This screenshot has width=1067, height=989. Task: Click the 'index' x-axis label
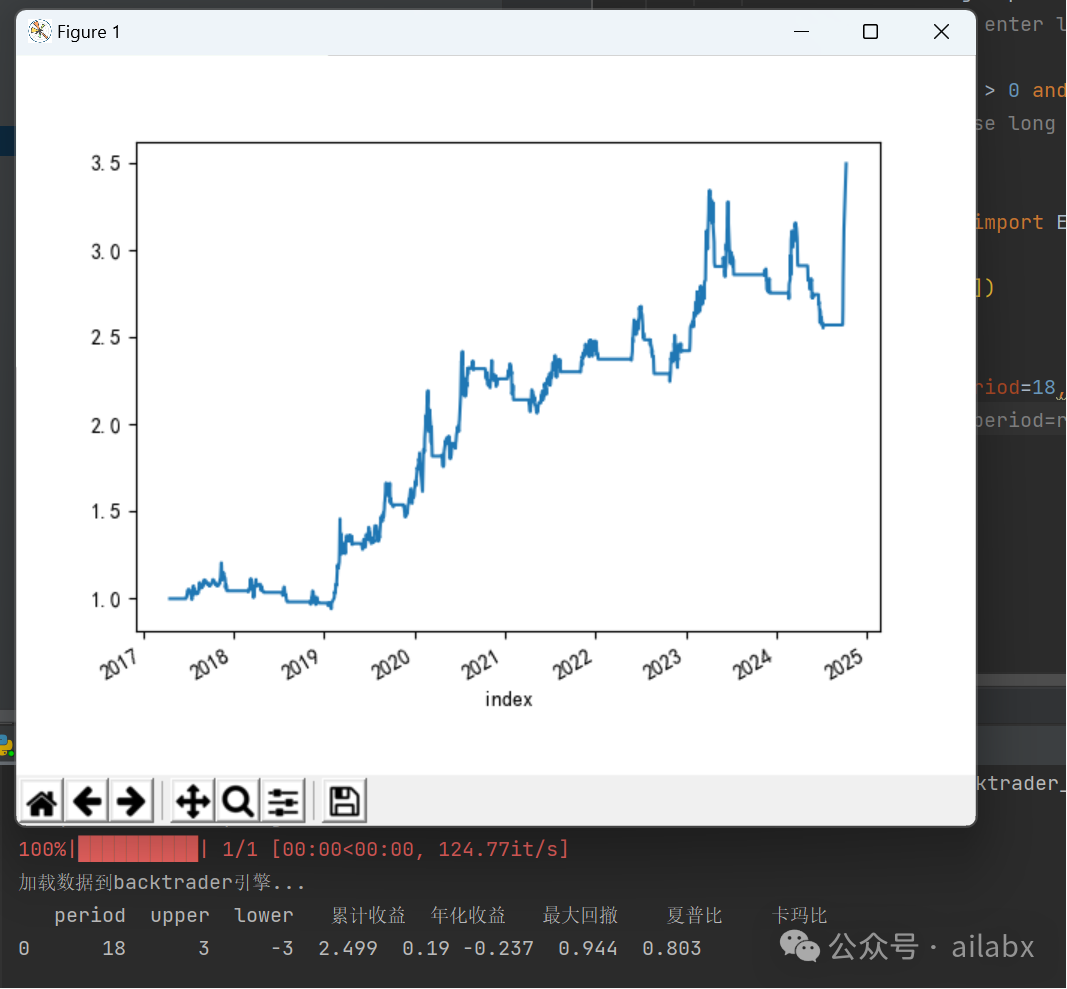pyautogui.click(x=508, y=699)
